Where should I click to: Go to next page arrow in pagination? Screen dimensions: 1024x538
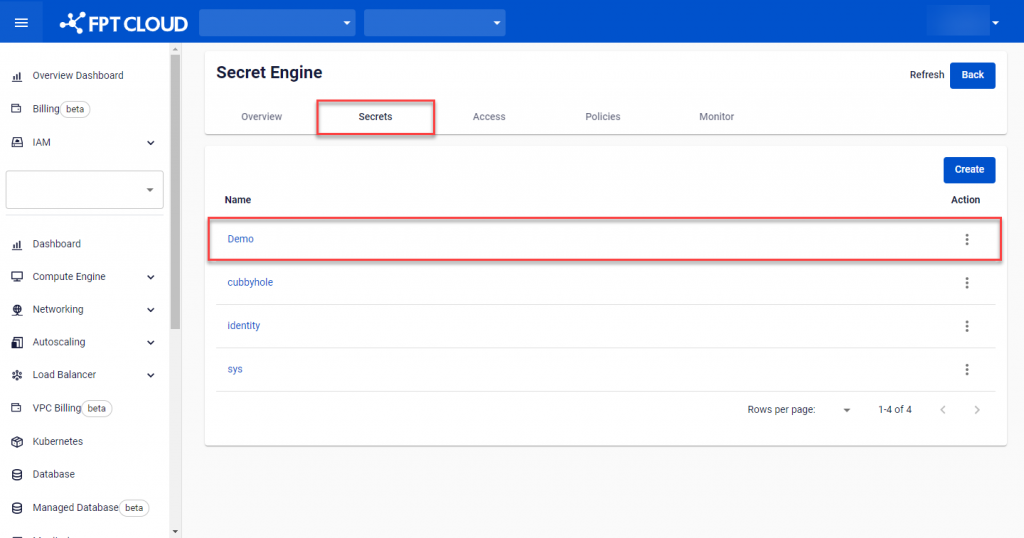coord(977,410)
